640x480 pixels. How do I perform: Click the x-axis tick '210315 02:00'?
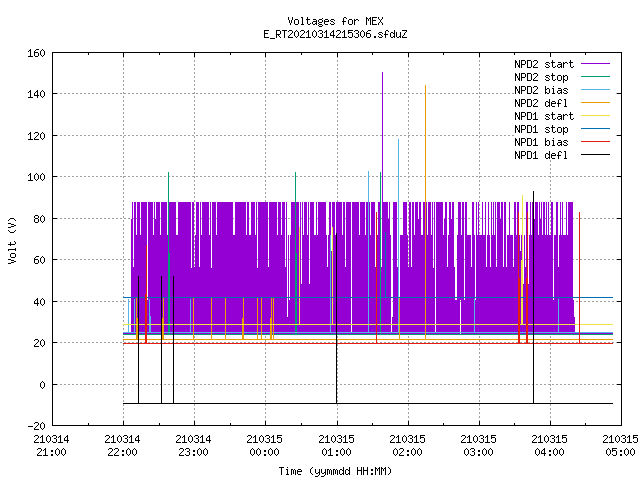(407, 446)
